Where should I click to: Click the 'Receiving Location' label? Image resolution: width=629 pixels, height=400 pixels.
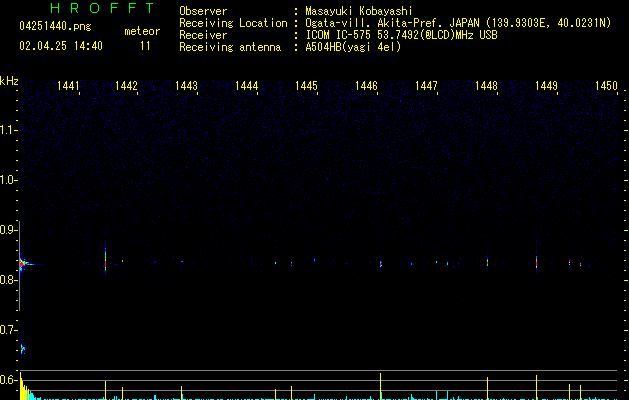(x=233, y=23)
